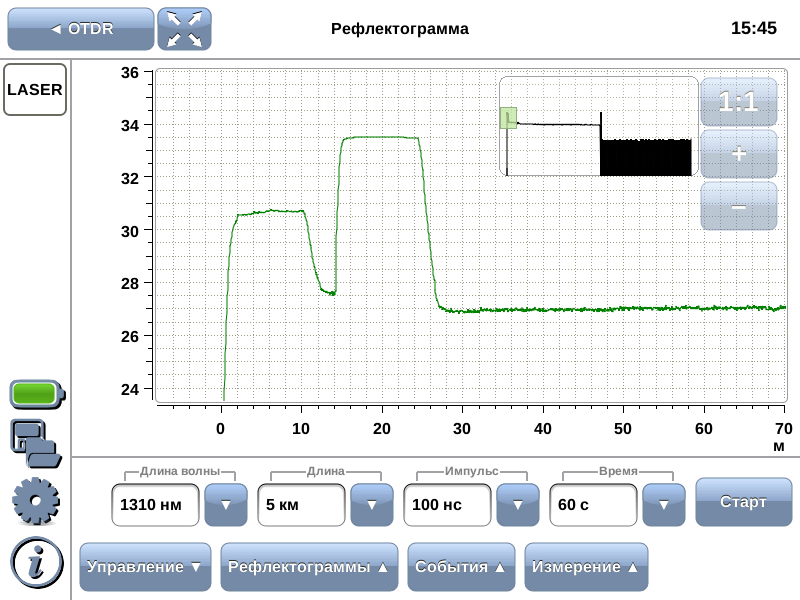This screenshot has width=800, height=600.
Task: Click the black noise block in the overview thumbnail
Action: (x=645, y=157)
